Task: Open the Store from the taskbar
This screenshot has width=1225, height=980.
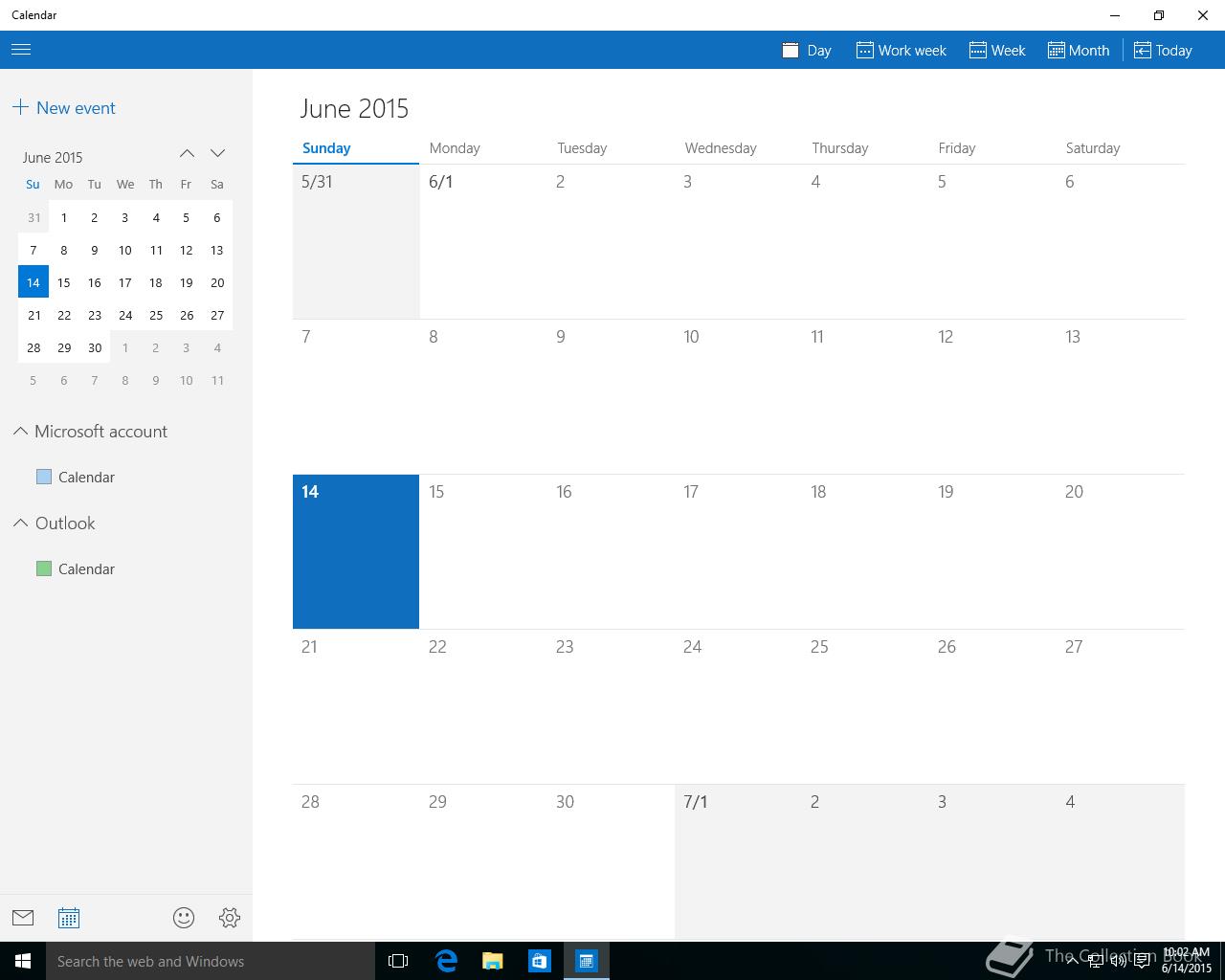Action: click(540, 961)
